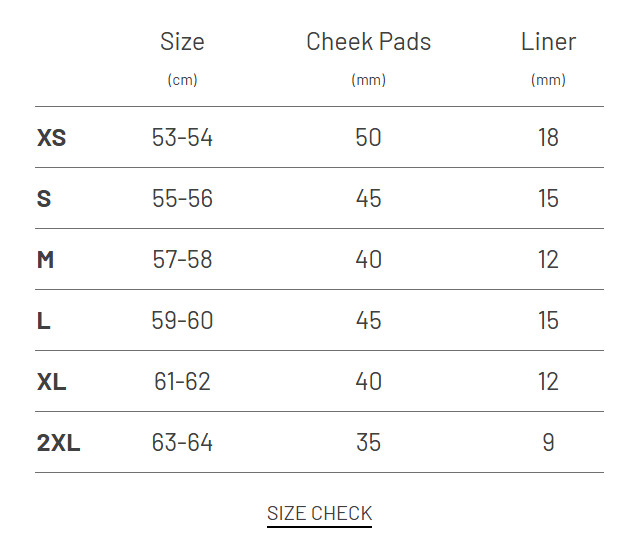Image resolution: width=626 pixels, height=535 pixels.
Task: Click the 61-62 size value
Action: click(x=182, y=381)
